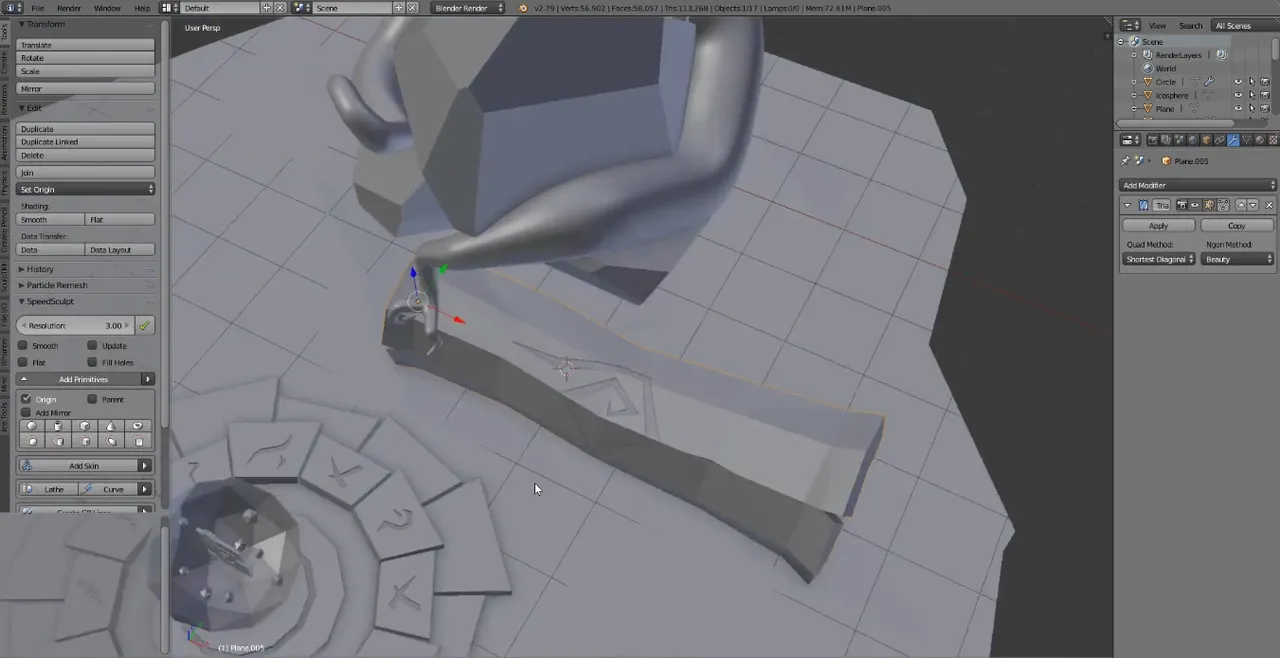Move the Triangulate modifier down
The image size is (1280, 658).
pyautogui.click(x=1253, y=205)
